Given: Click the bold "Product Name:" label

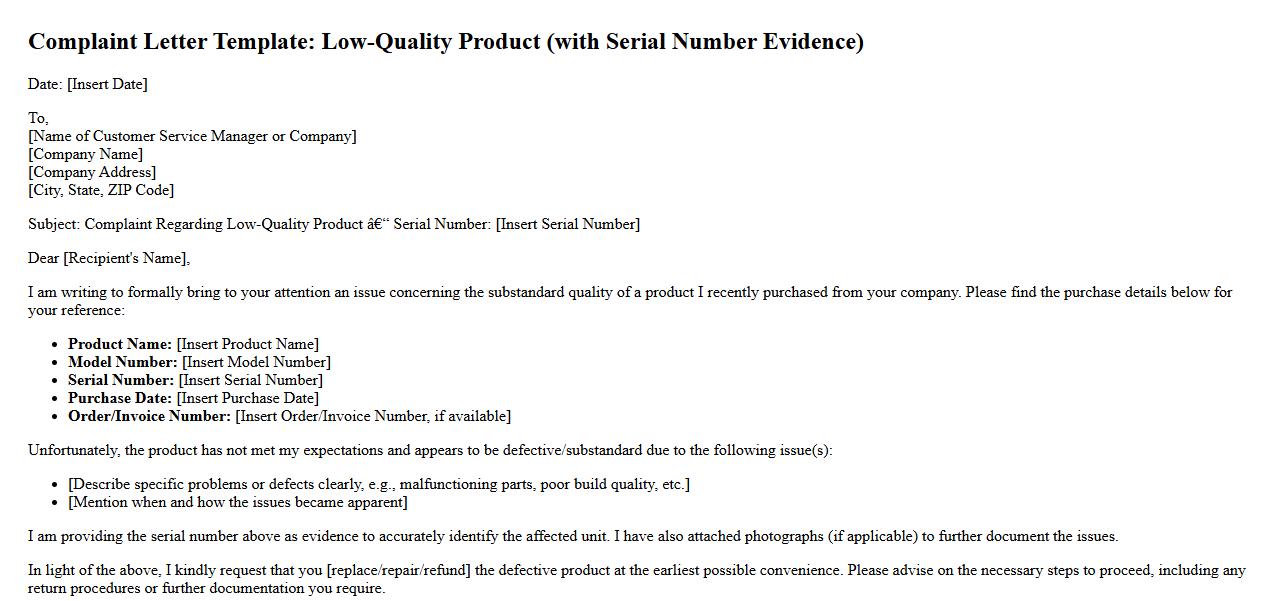Looking at the screenshot, I should point(120,344).
